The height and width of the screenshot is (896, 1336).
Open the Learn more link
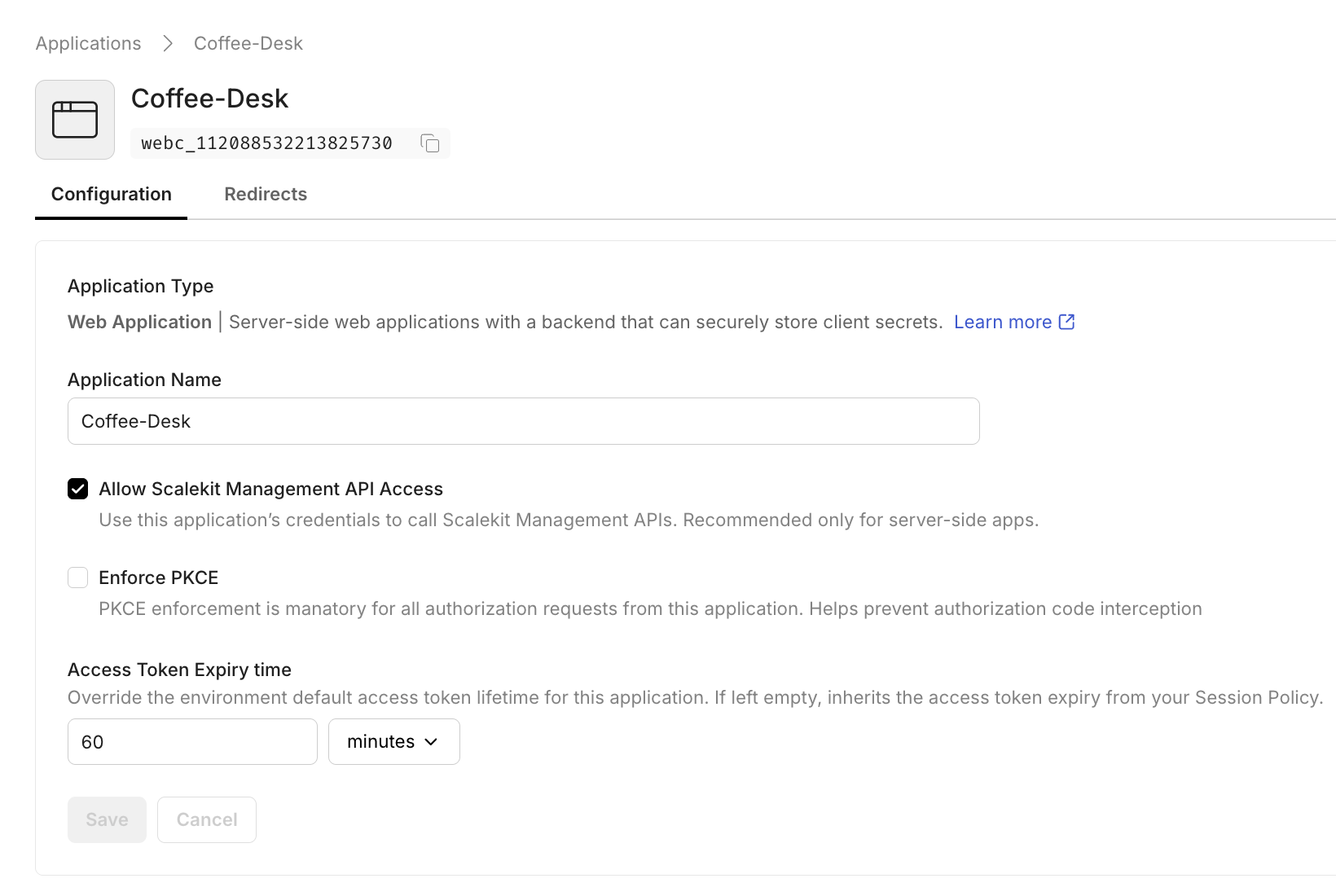(1003, 322)
